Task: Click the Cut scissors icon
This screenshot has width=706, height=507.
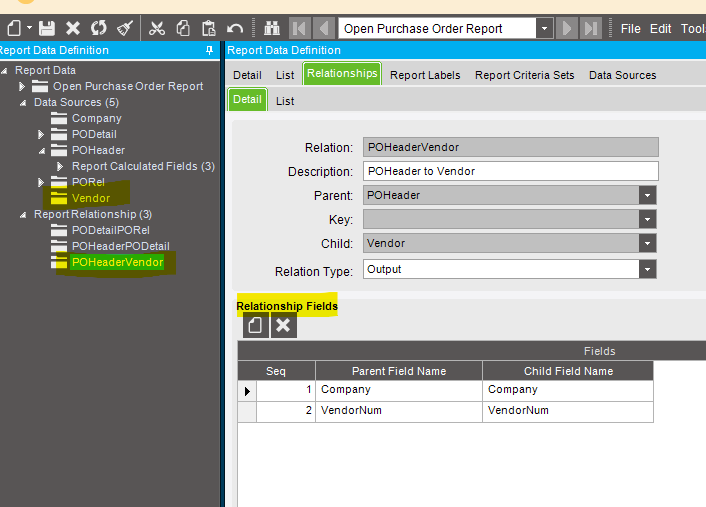Action: 157,28
